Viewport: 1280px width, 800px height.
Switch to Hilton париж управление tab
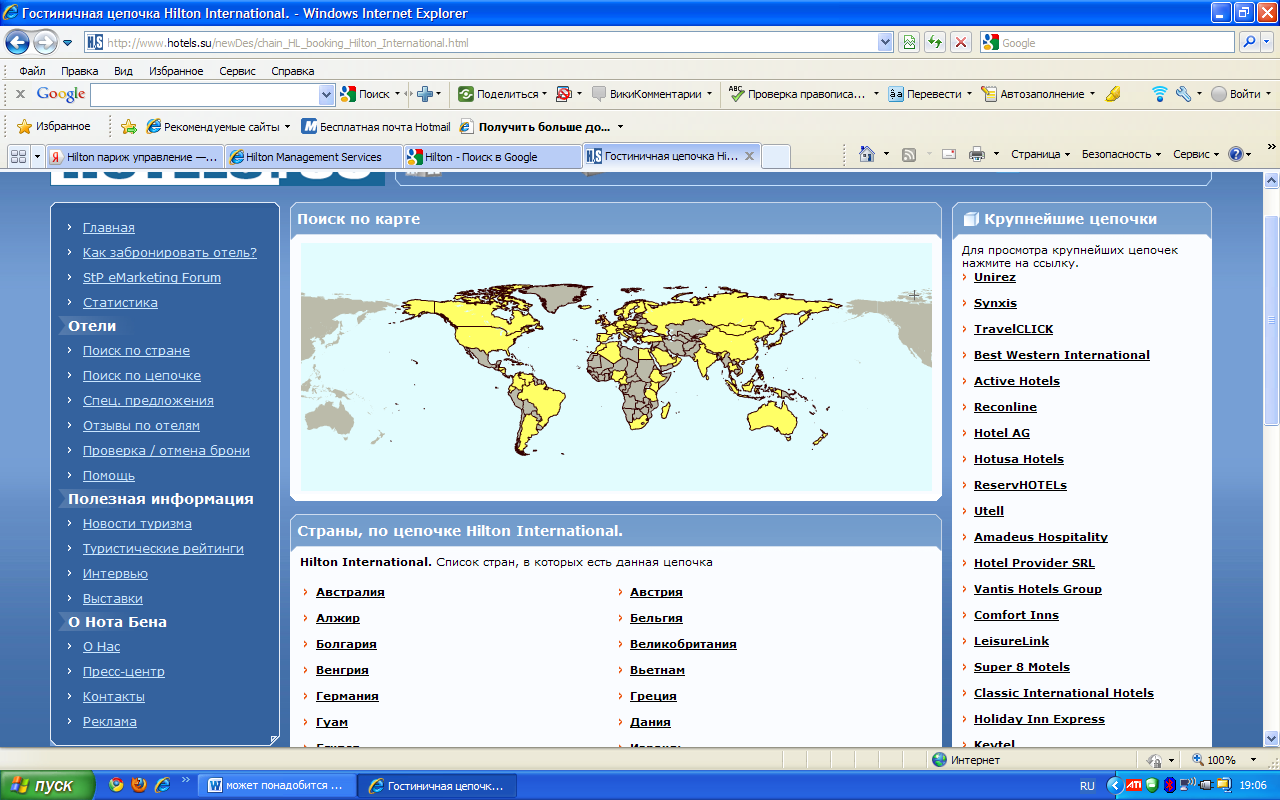pyautogui.click(x=135, y=157)
